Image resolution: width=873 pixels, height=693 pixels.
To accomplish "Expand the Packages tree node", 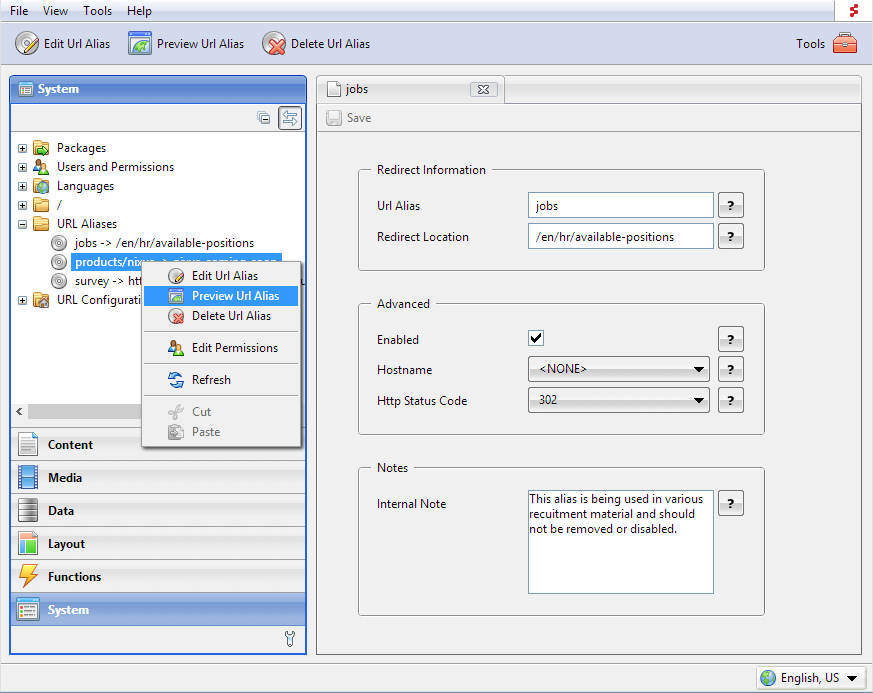I will (x=22, y=148).
